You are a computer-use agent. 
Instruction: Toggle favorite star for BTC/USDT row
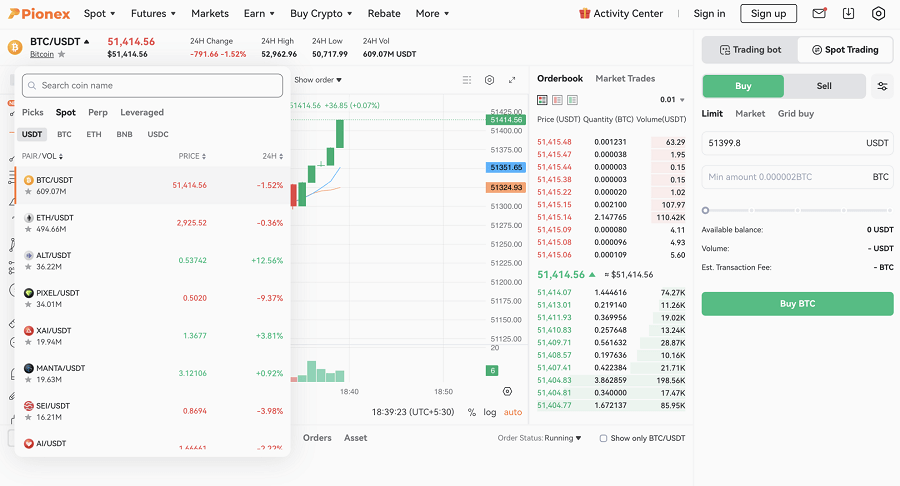point(28,192)
